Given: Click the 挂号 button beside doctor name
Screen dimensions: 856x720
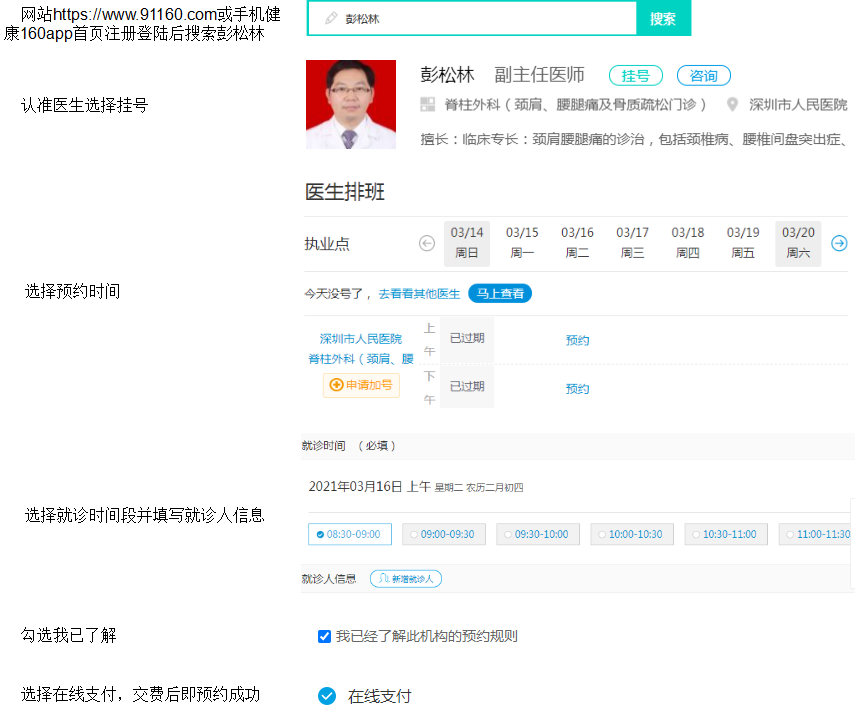Looking at the screenshot, I should pos(635,76).
